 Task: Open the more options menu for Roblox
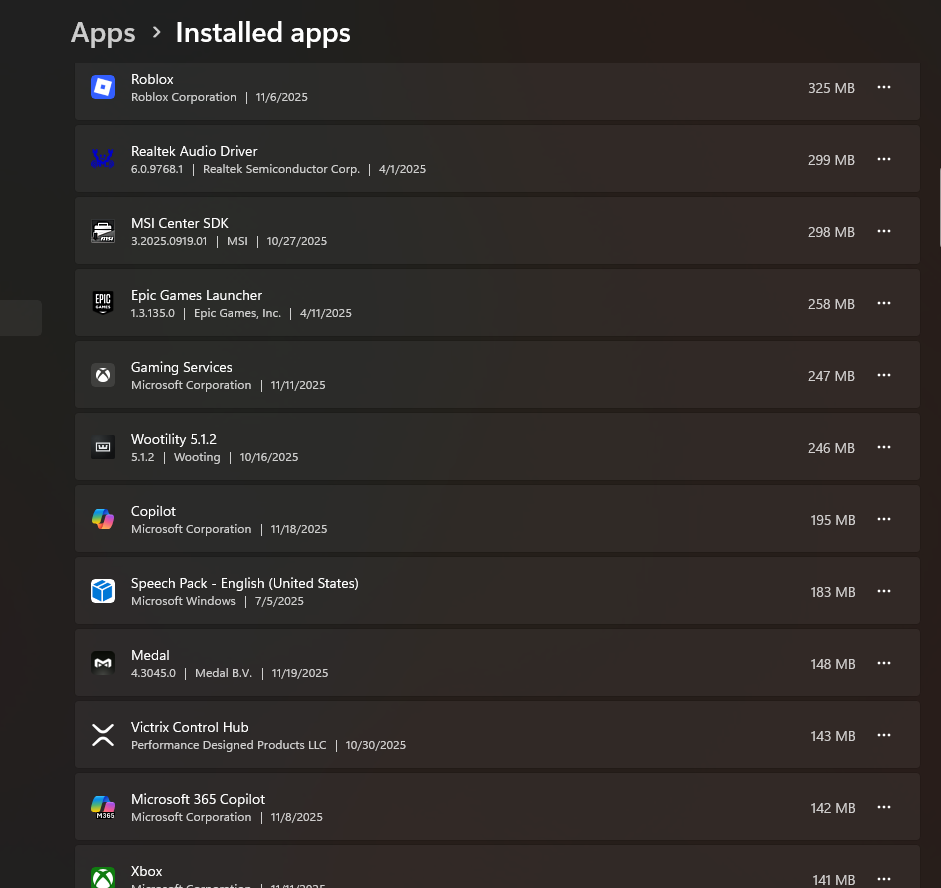[x=884, y=87]
